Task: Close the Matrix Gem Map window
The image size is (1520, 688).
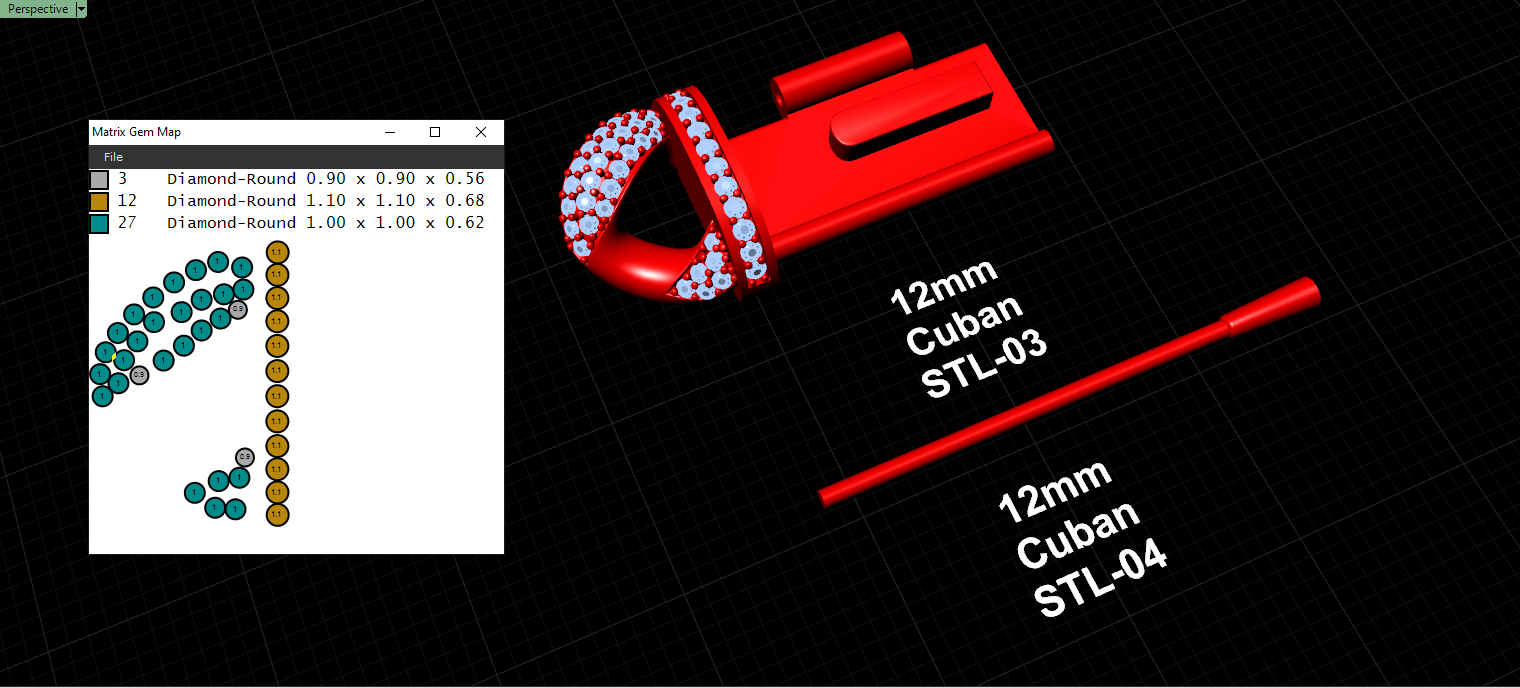Action: click(481, 132)
